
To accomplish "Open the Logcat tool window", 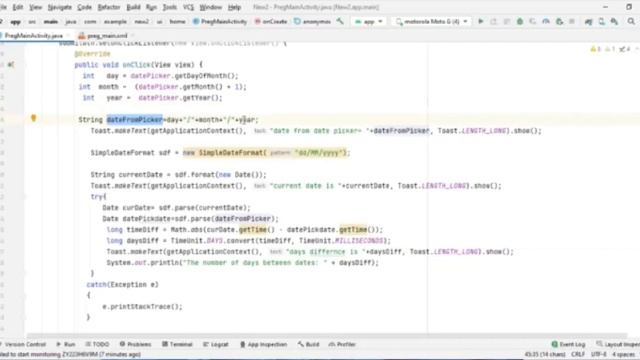I will [216, 344].
